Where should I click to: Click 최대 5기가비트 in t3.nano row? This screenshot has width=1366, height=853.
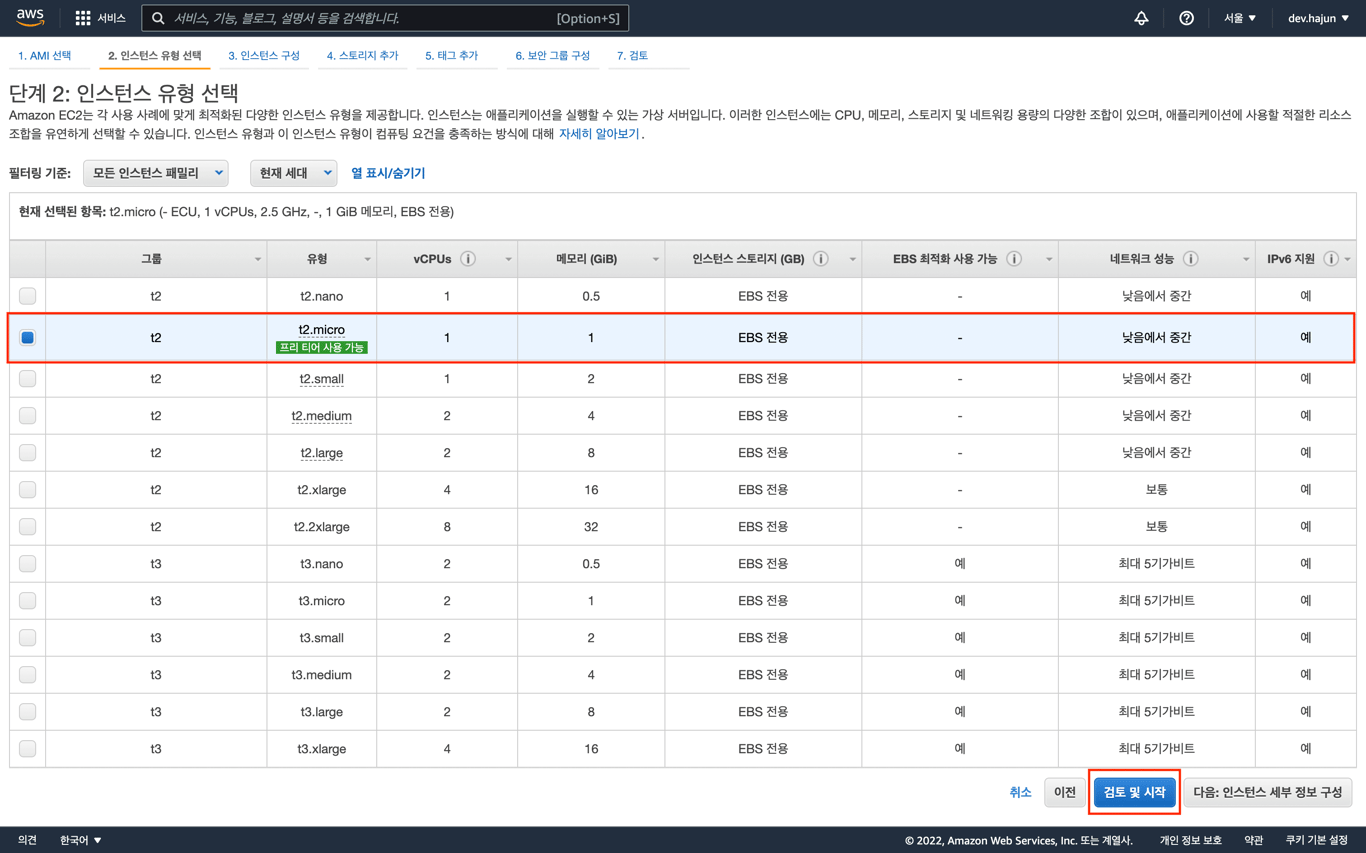pos(1156,564)
